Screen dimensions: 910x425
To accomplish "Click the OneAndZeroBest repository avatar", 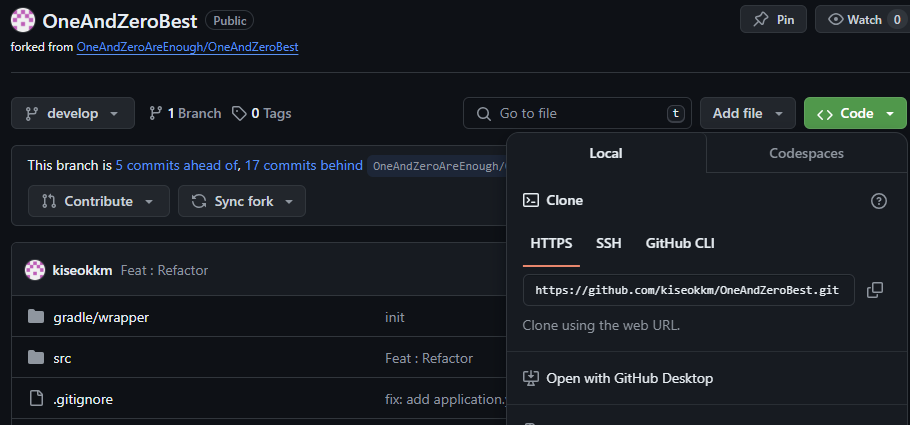I will click(23, 20).
